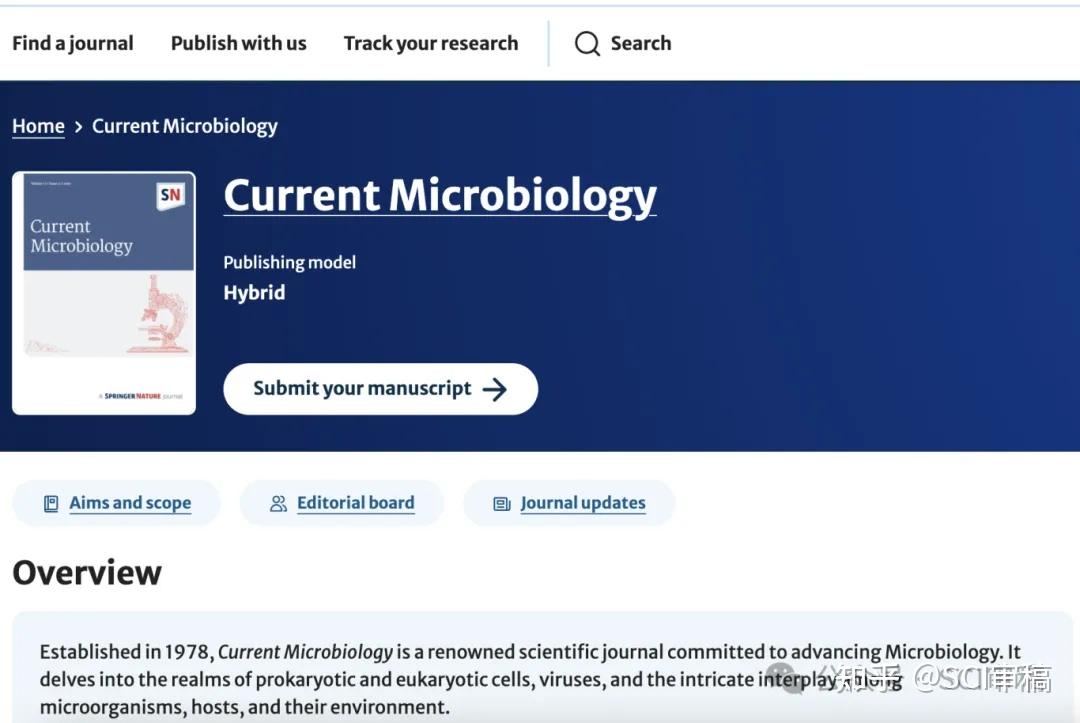The height and width of the screenshot is (723, 1080).
Task: Click the Current Microbiology breadcrumb text
Action: pyautogui.click(x=184, y=126)
